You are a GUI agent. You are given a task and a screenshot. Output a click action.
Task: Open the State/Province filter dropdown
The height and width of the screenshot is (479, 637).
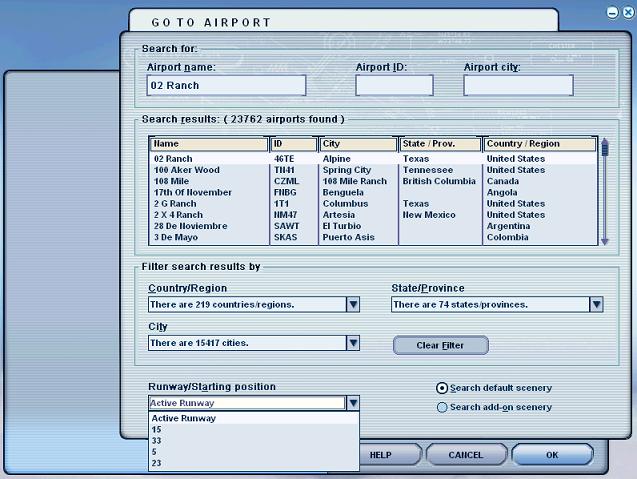tap(596, 305)
